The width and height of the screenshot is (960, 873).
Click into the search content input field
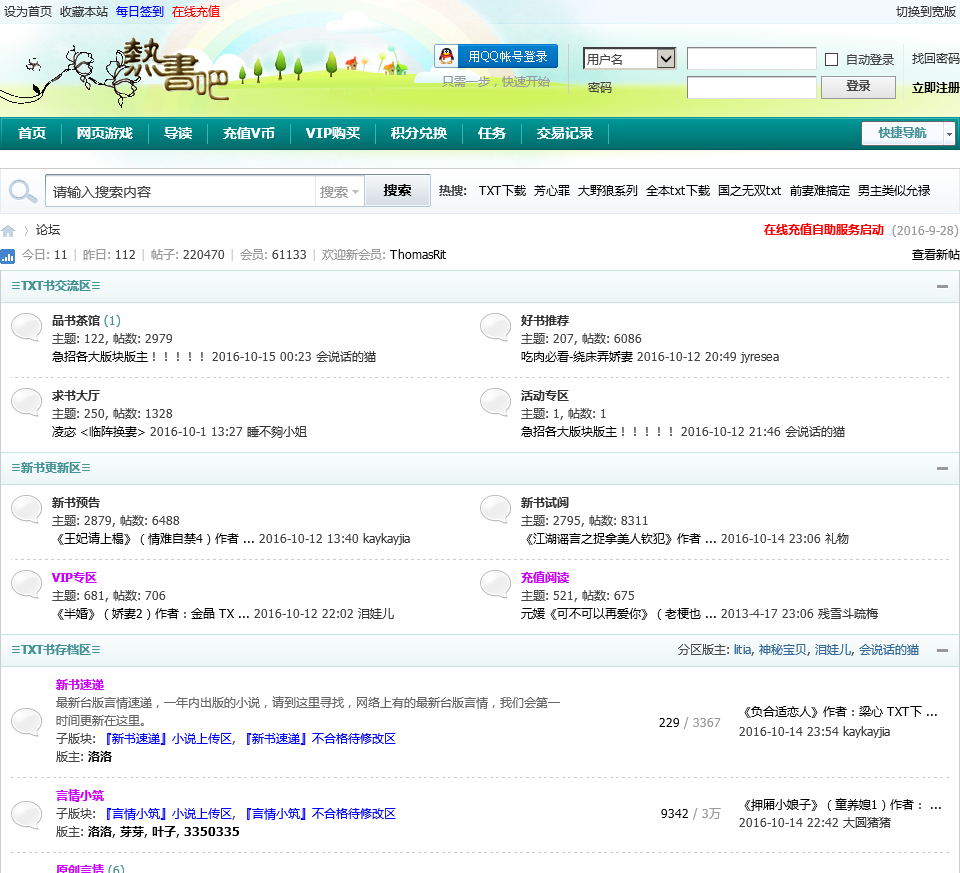pos(180,191)
